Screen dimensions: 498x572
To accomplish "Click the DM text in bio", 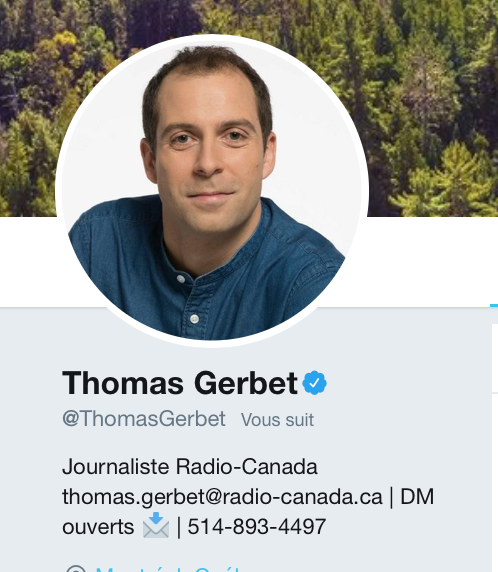I will click(417, 496).
